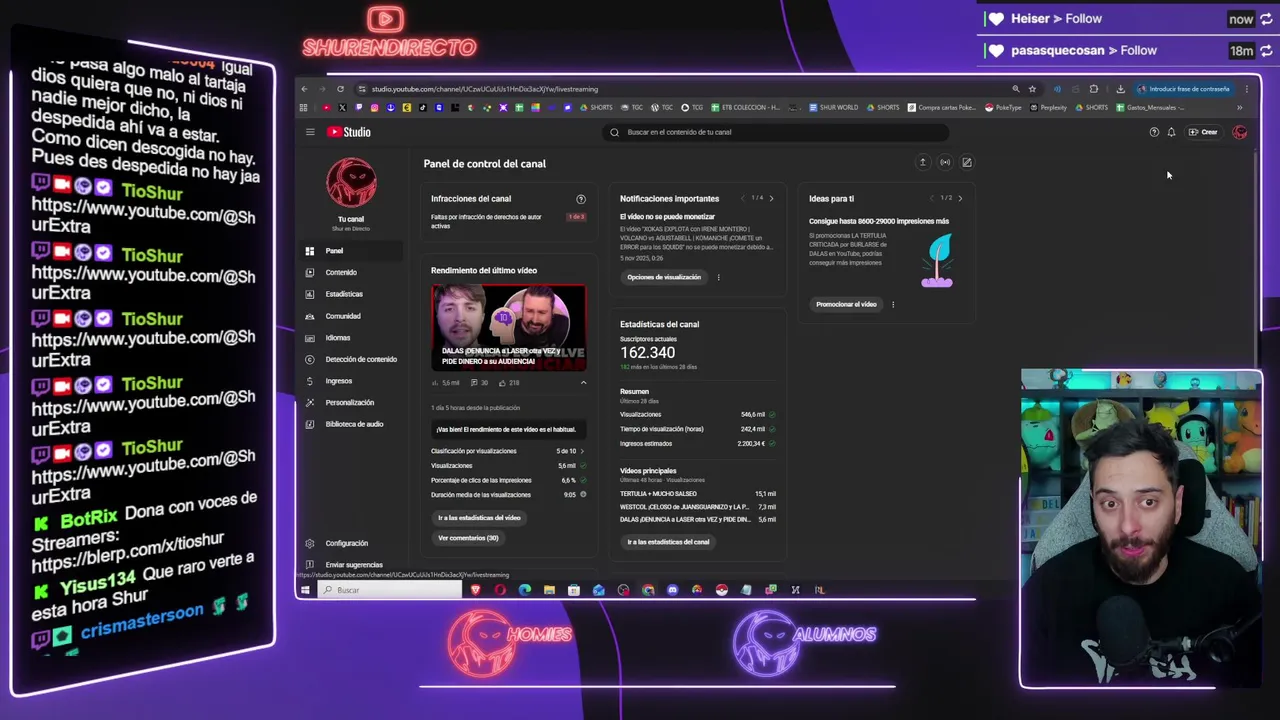Collapse the latest video performance details
Image resolution: width=1280 pixels, height=720 pixels.
[x=583, y=382]
